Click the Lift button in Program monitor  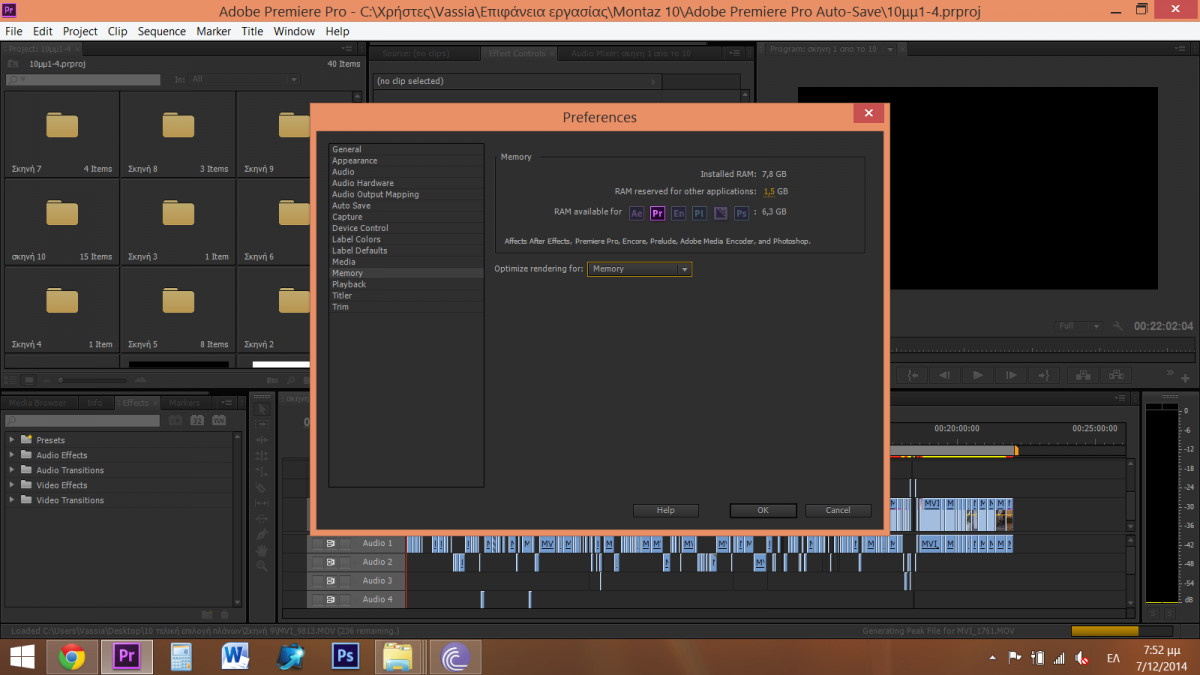pos(1081,375)
